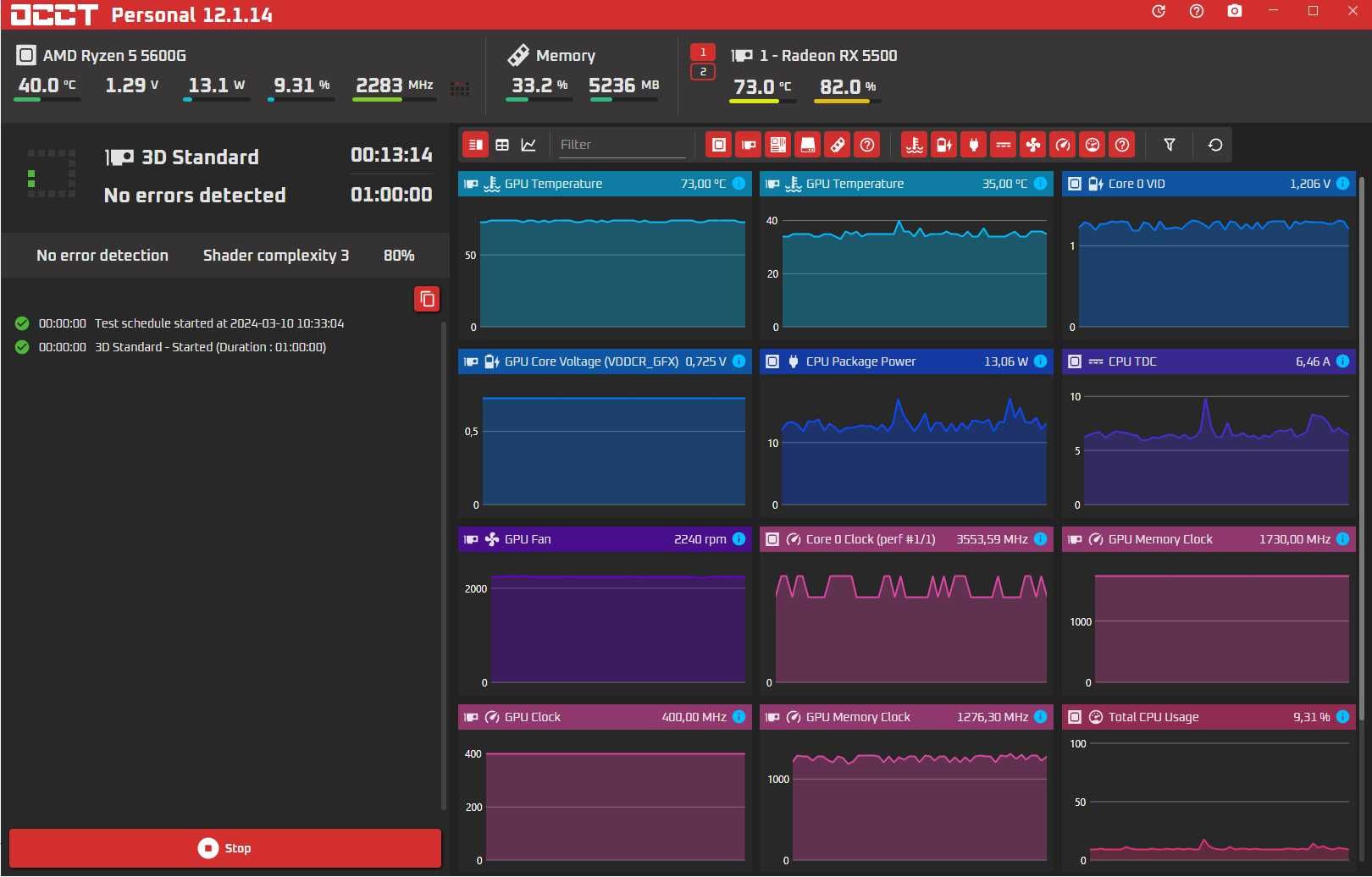The image size is (1372, 877).
Task: Open info for CPU TDC
Action: 1342,361
